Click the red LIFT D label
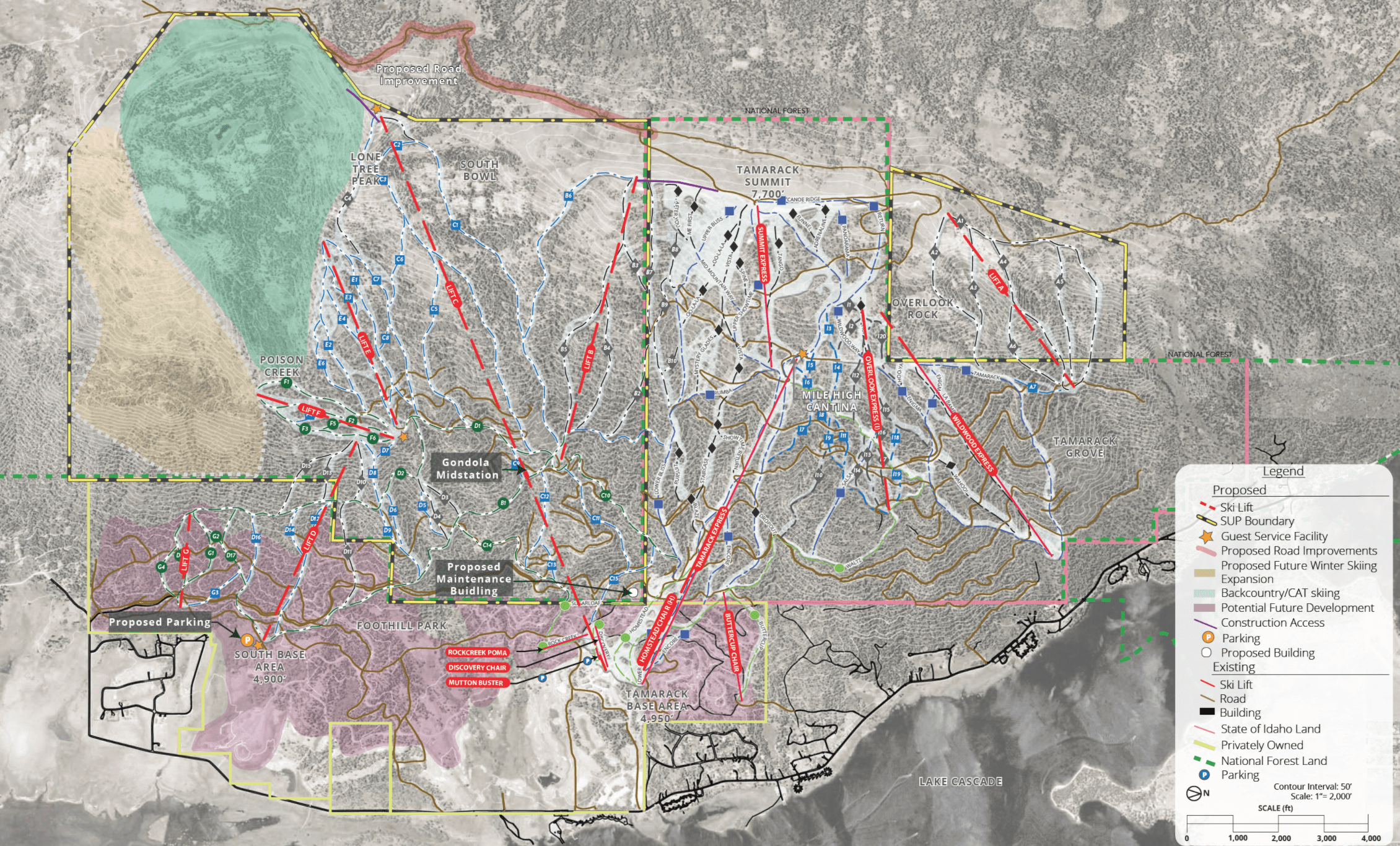The width and height of the screenshot is (1400, 846). [x=312, y=539]
